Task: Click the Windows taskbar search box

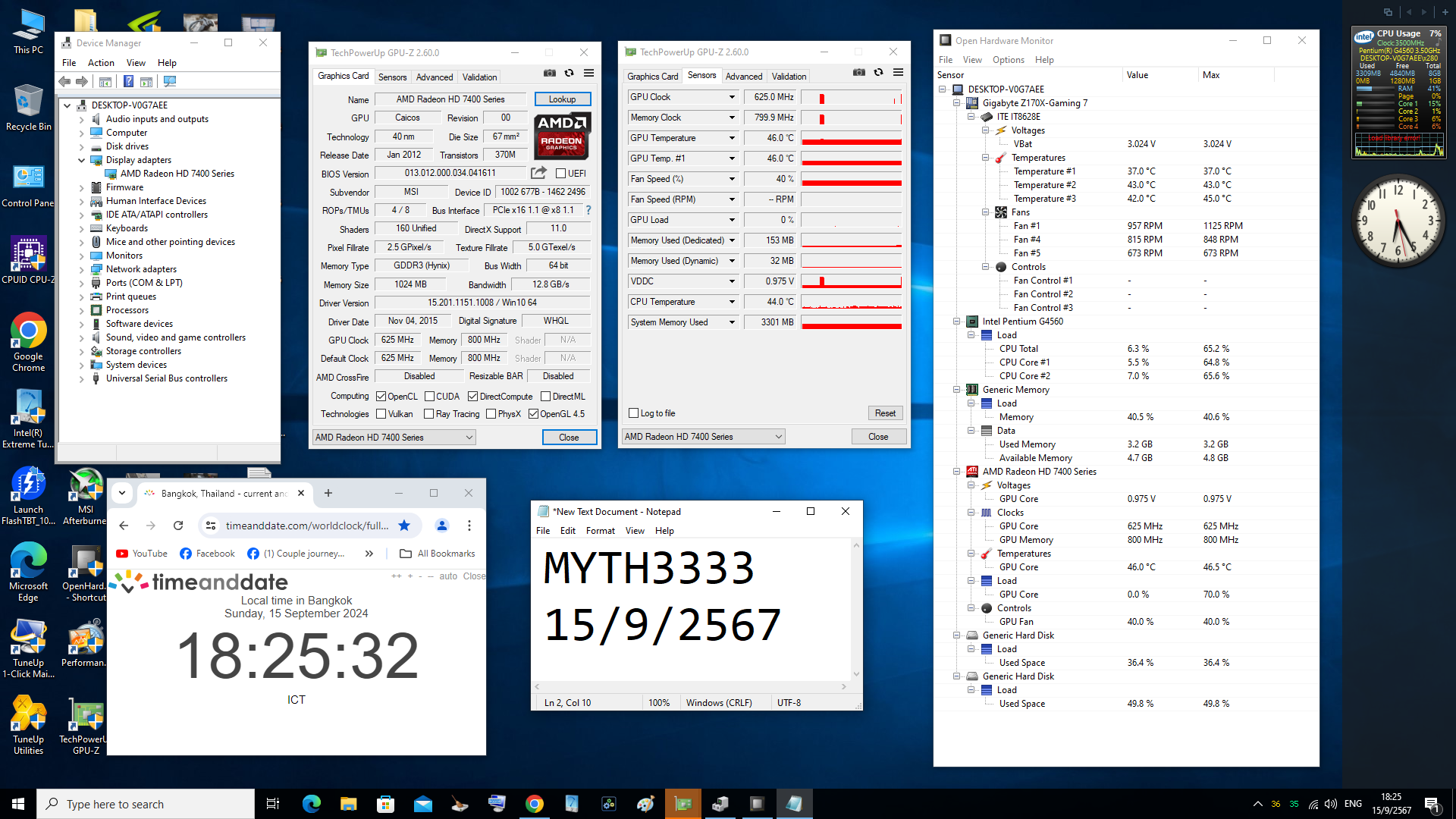Action: pos(146,804)
